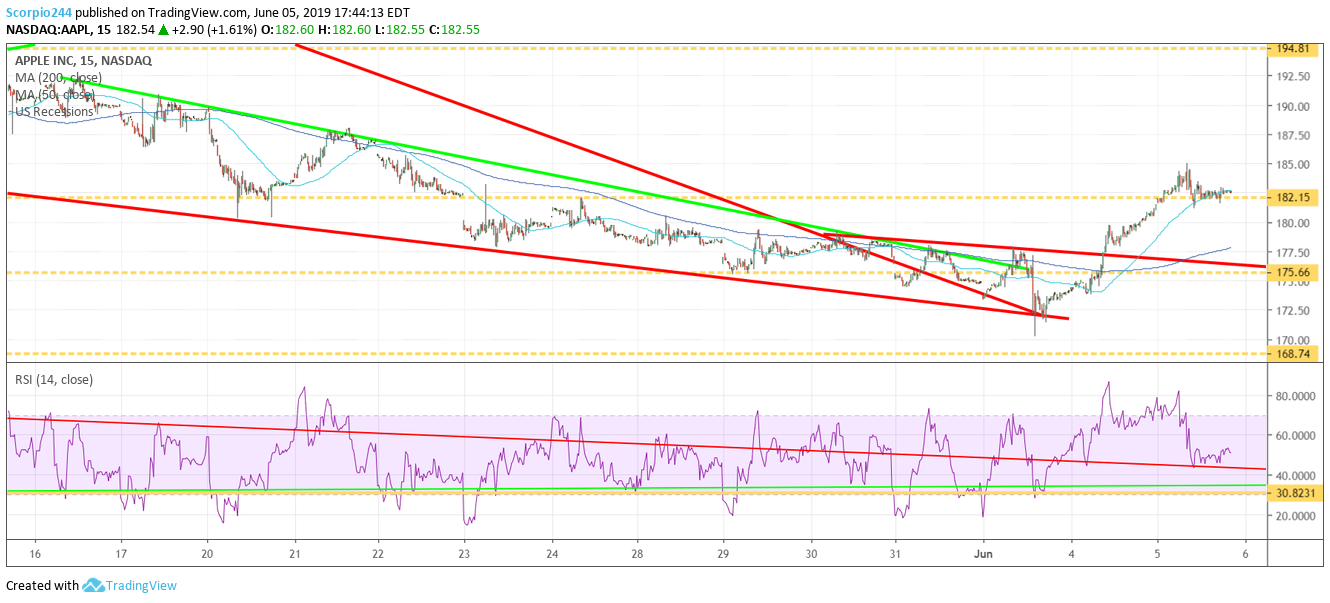Click the 40.0000 RSI axis label
1330x603 pixels.
coord(1298,476)
